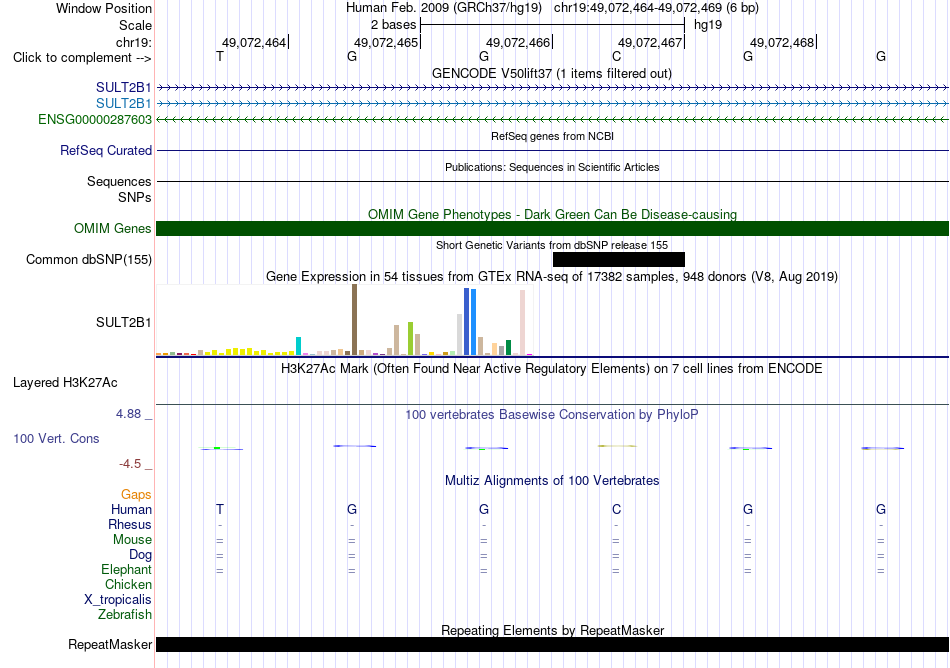The width and height of the screenshot is (950, 668).
Task: Click the dark blue GTEx expression bar
Action: click(x=467, y=322)
